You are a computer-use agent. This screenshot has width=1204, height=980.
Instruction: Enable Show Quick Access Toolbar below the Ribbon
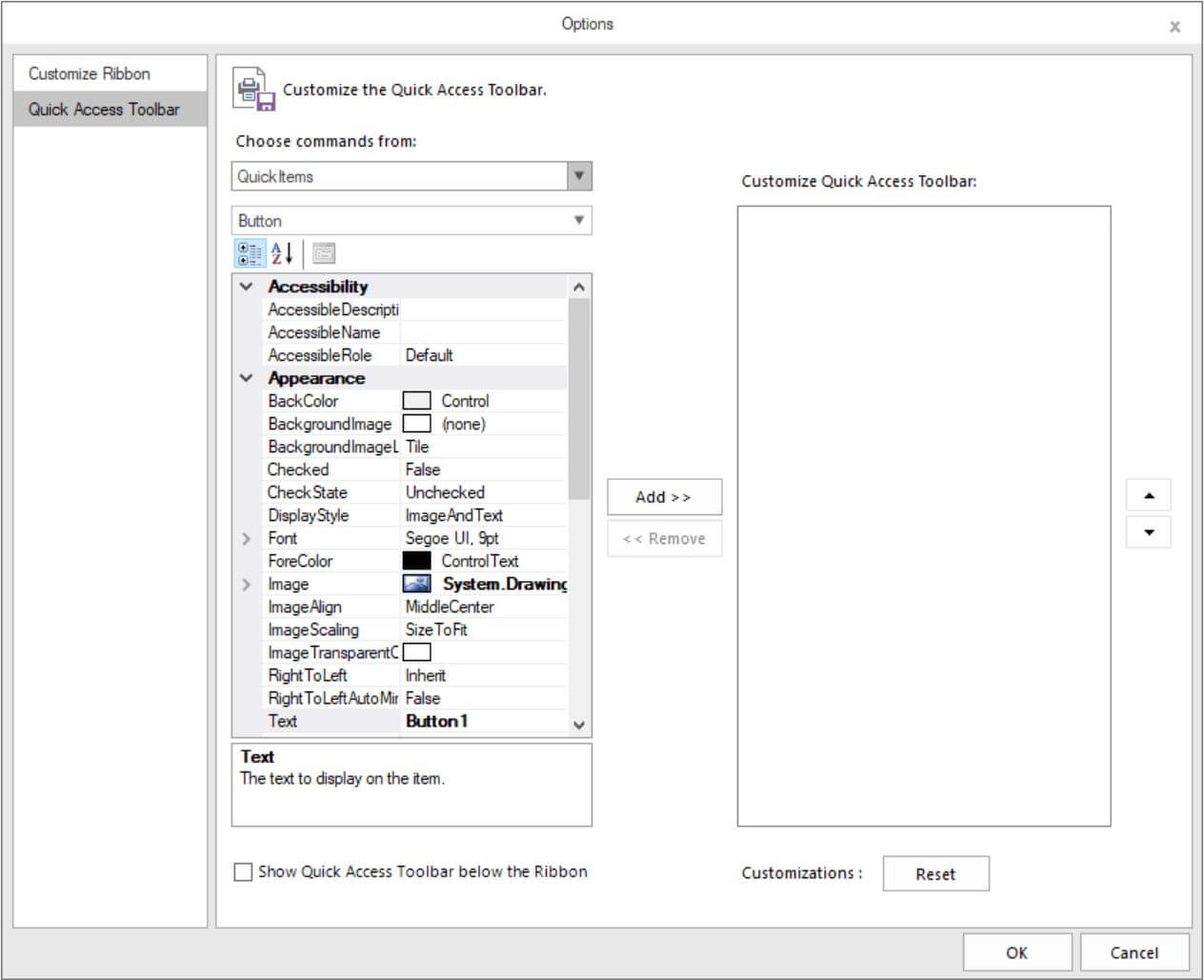(244, 871)
